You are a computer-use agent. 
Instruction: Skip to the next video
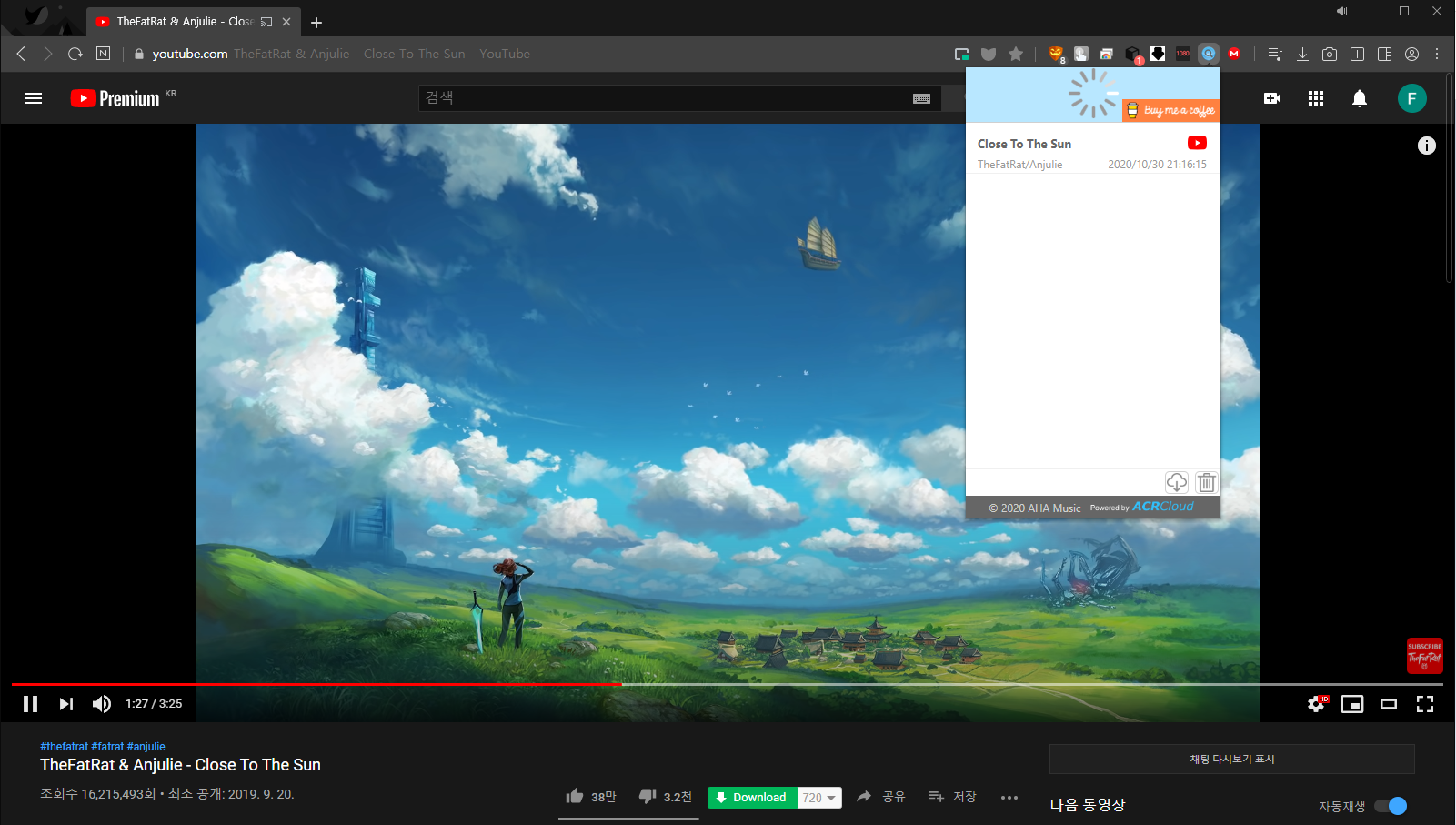[x=66, y=704]
